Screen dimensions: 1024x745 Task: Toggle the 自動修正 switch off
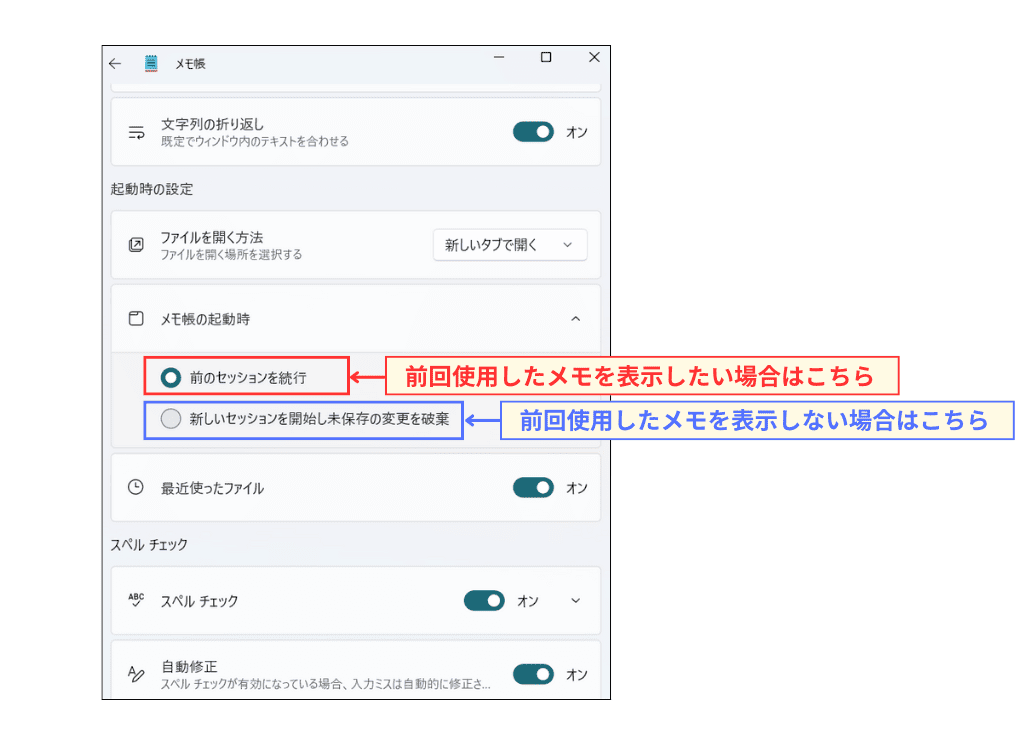coord(533,674)
